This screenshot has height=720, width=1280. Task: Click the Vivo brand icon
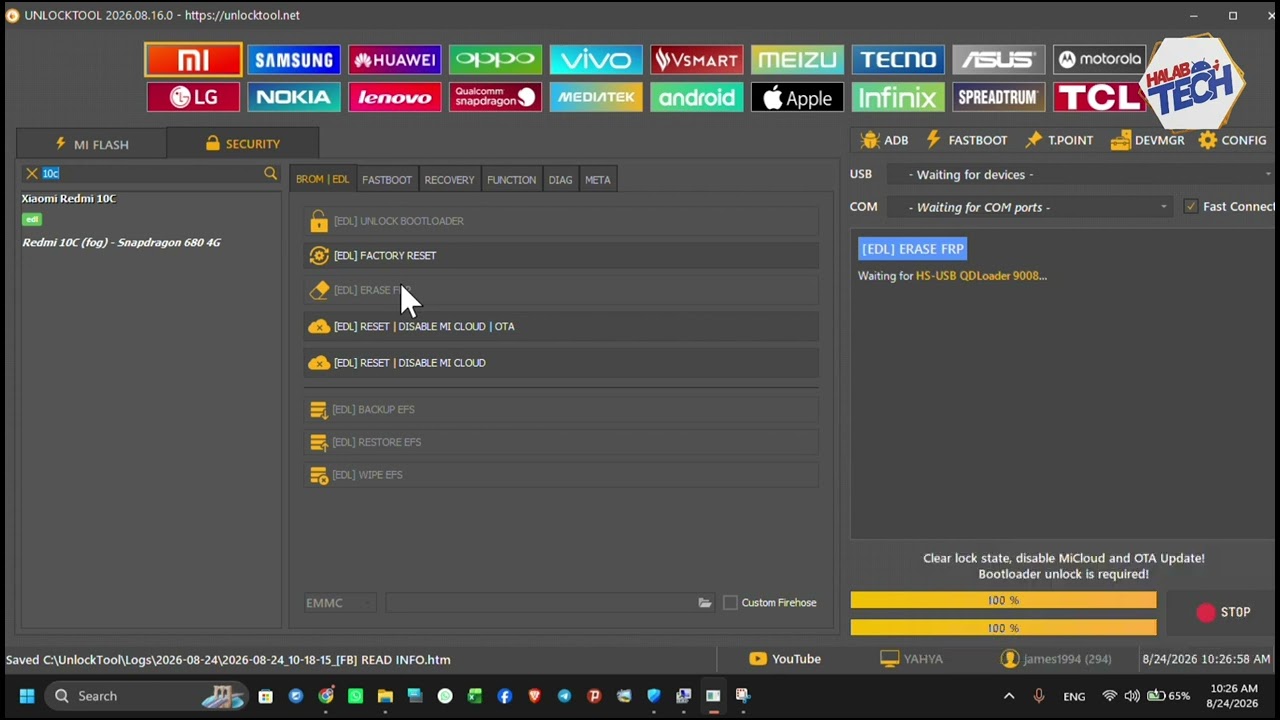[x=596, y=60]
